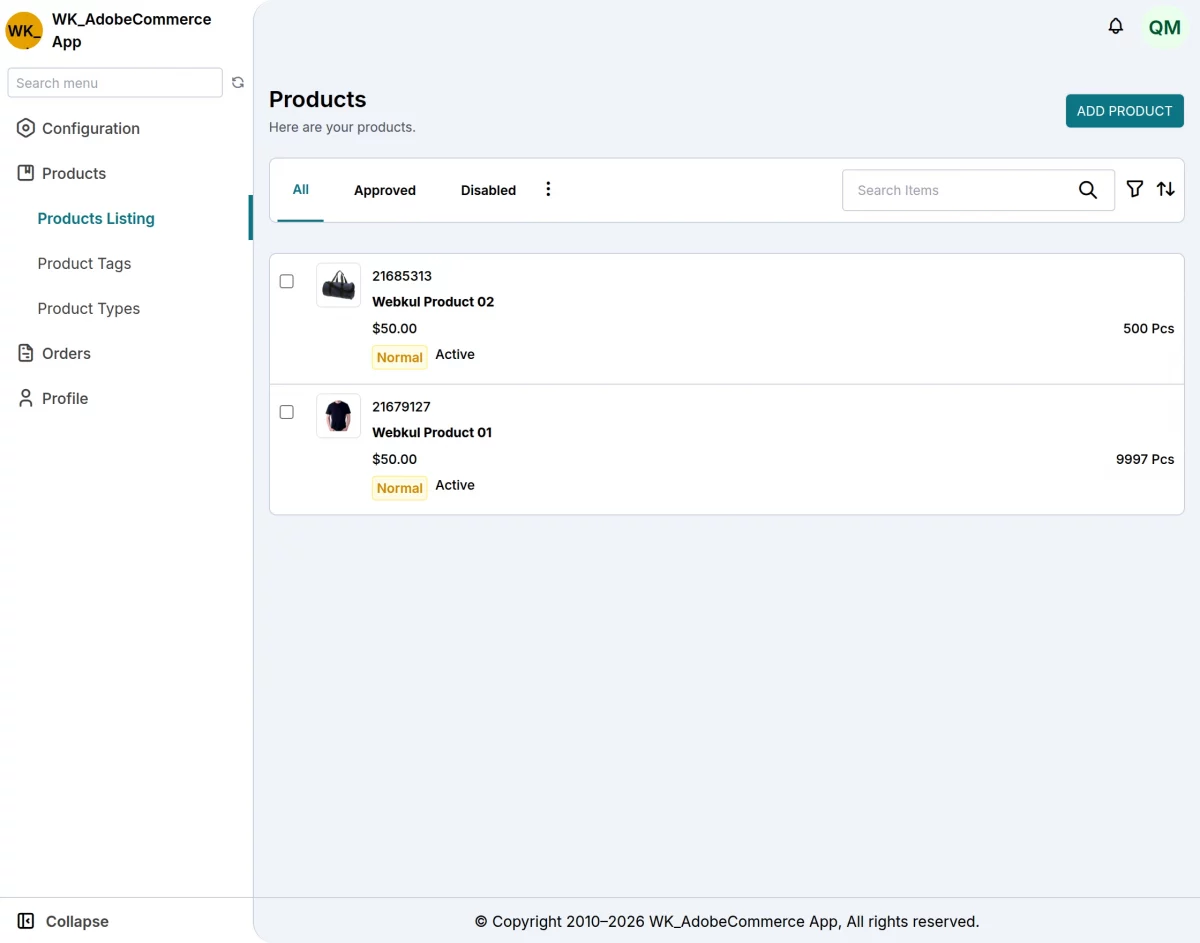The image size is (1200, 943).
Task: Open the QM profile avatar menu
Action: [1164, 28]
